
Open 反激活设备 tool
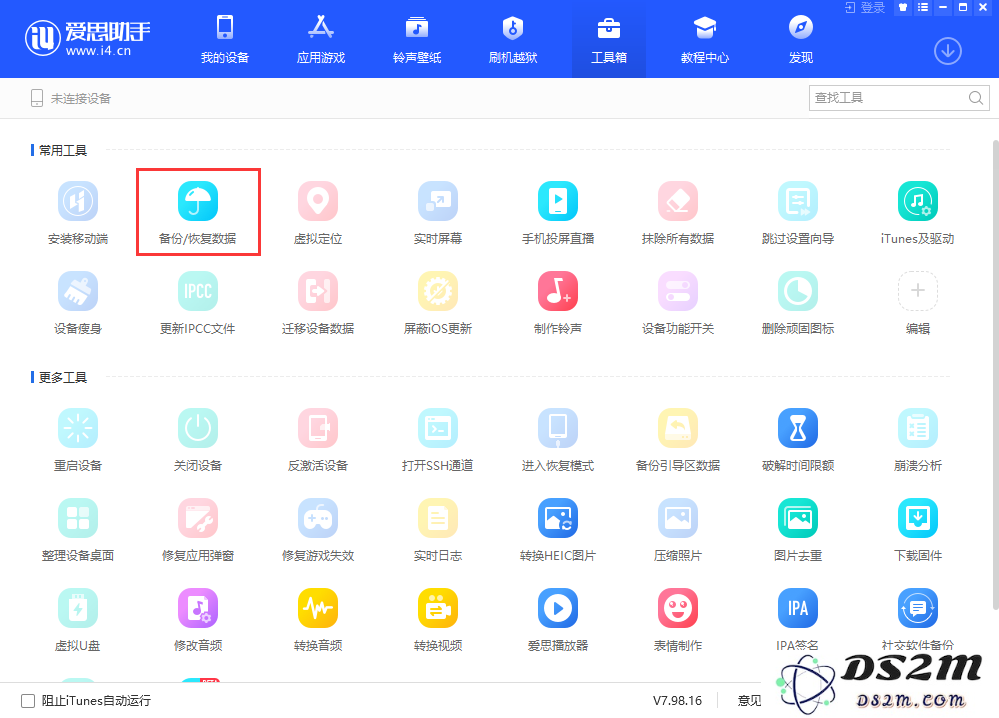[x=318, y=440]
